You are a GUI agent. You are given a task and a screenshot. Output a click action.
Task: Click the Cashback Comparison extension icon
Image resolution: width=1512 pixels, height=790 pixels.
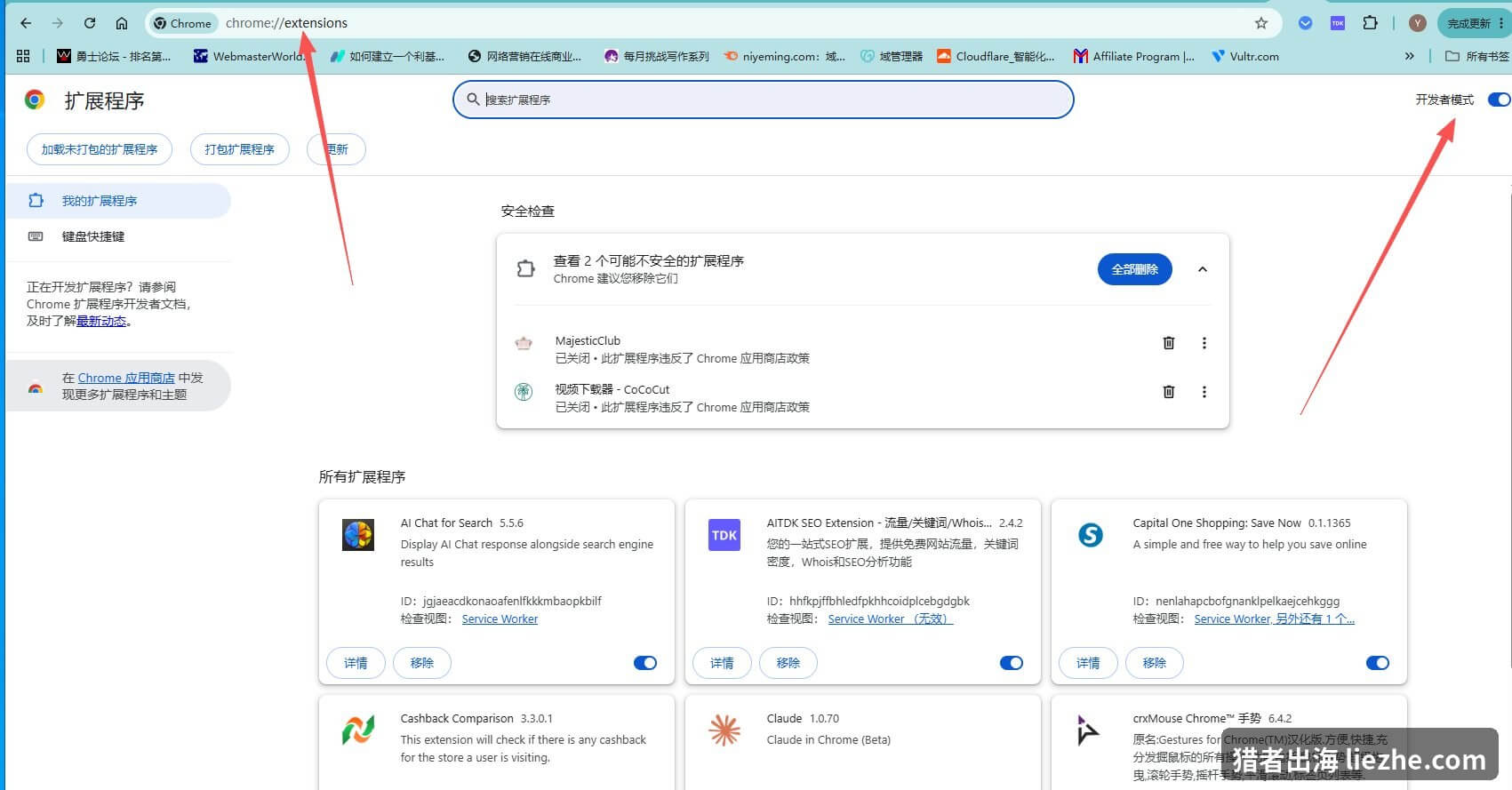point(358,730)
